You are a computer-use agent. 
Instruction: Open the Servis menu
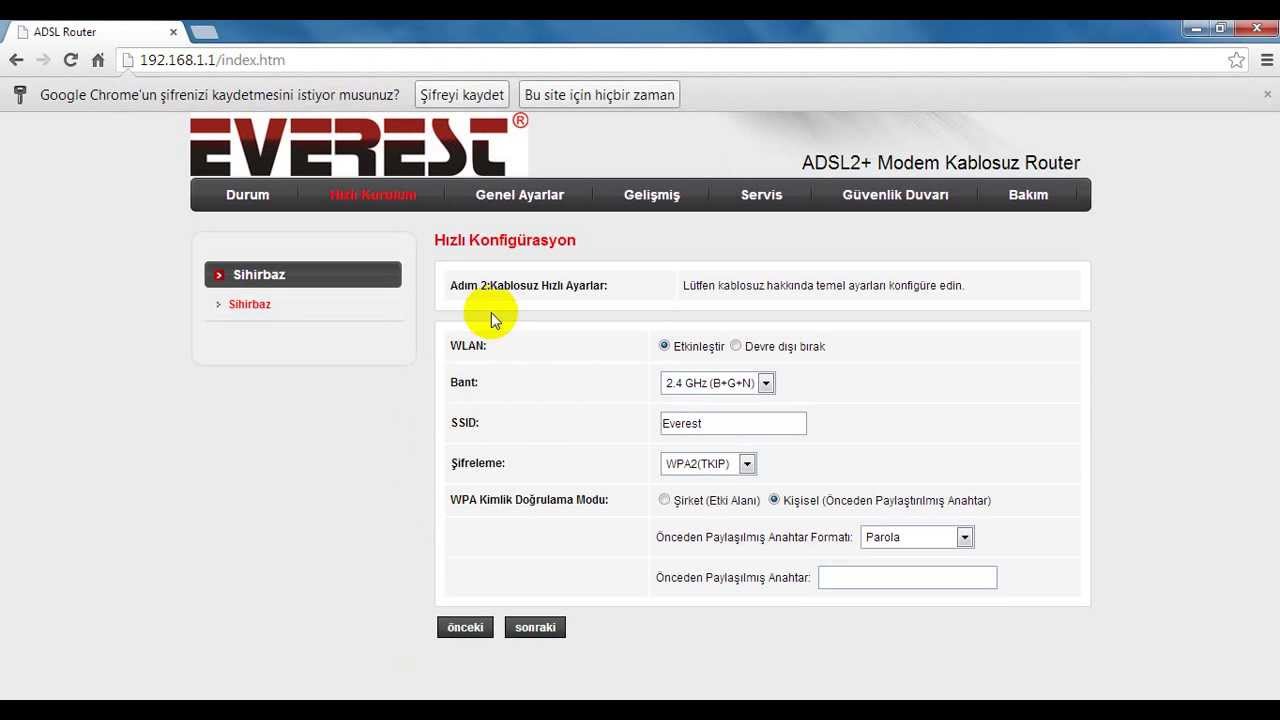coord(762,195)
